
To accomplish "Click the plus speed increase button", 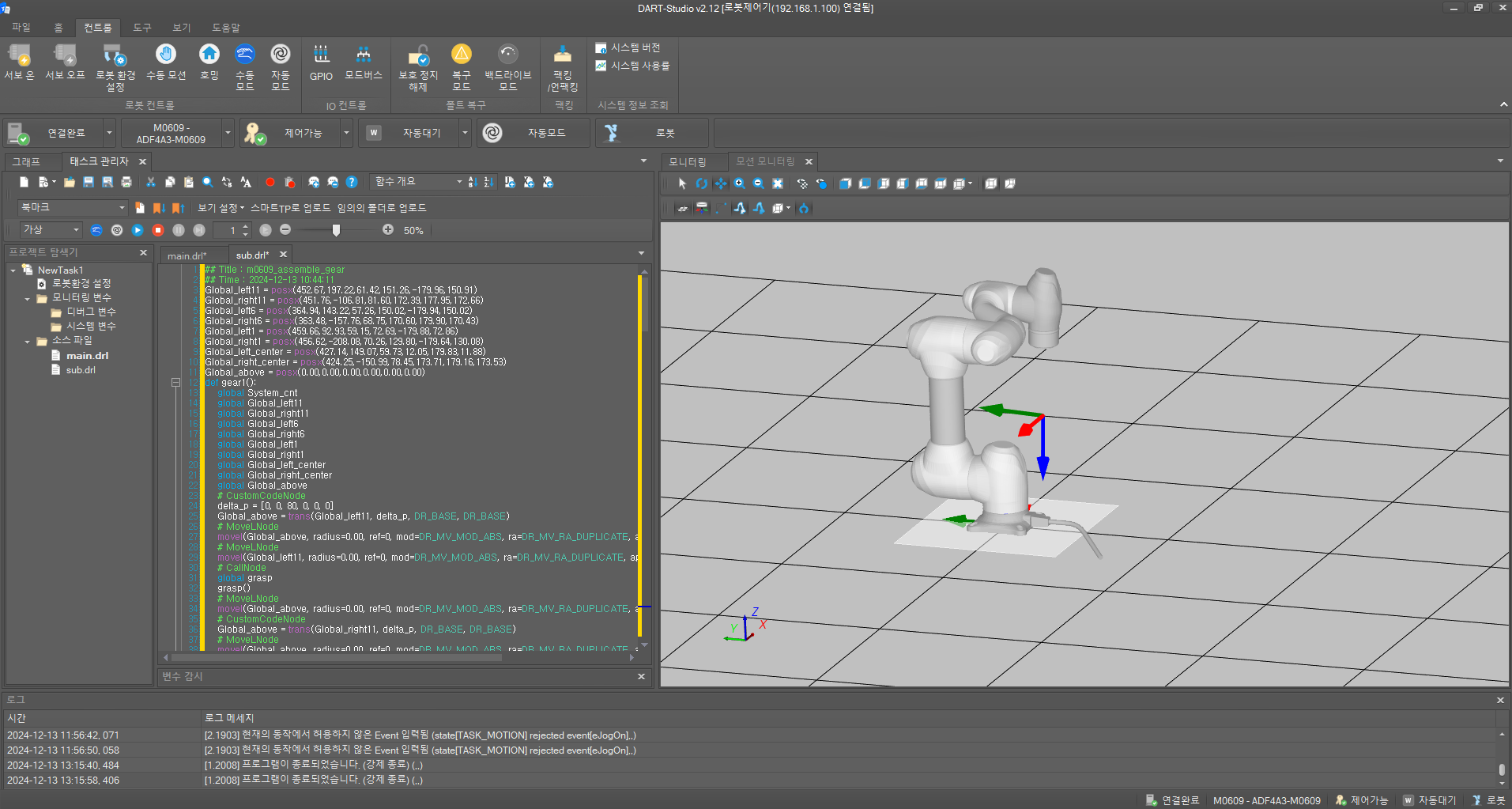I will tap(388, 229).
